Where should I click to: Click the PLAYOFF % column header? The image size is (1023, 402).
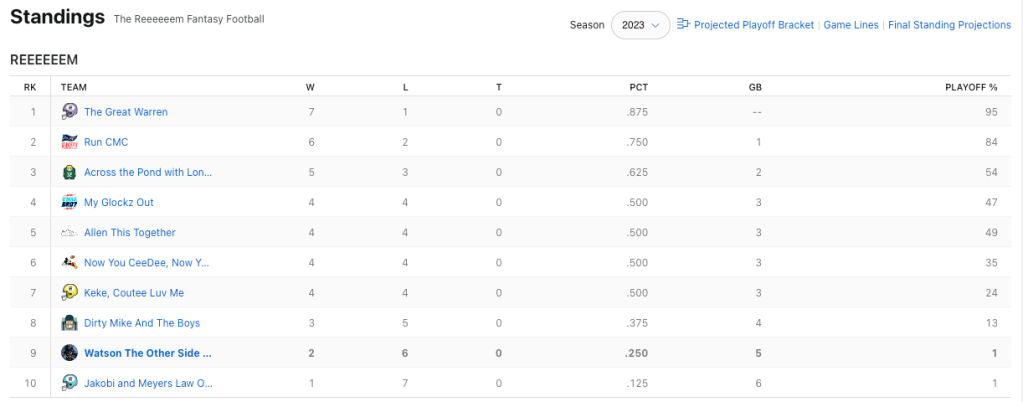tap(971, 87)
